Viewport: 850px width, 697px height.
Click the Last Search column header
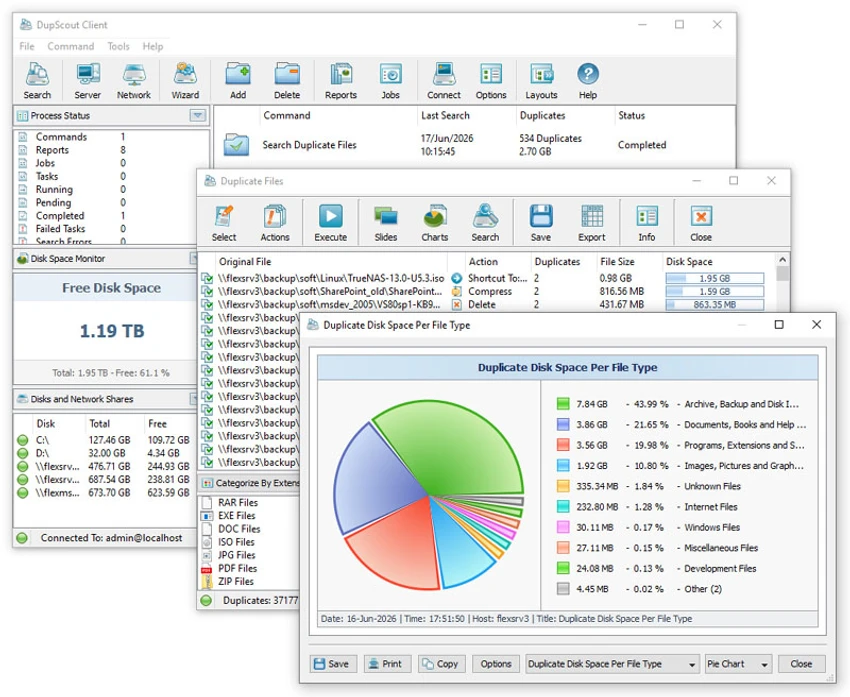(x=445, y=115)
